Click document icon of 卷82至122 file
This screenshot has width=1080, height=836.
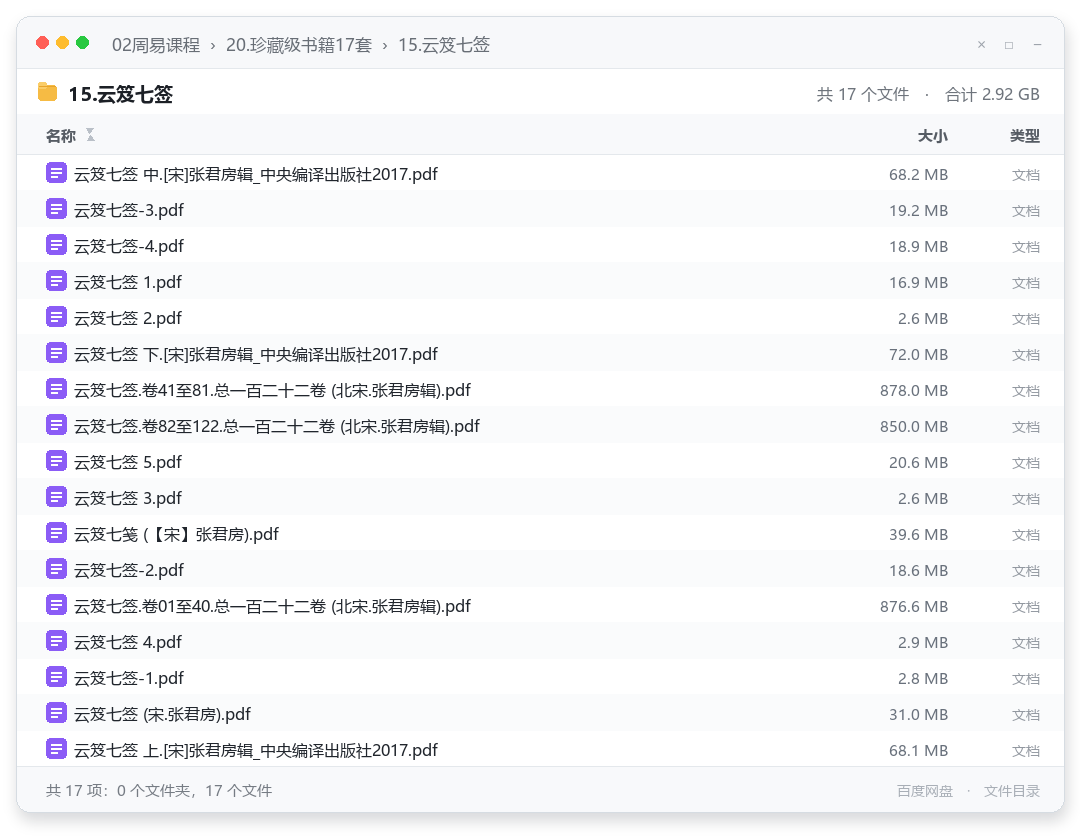coord(56,425)
